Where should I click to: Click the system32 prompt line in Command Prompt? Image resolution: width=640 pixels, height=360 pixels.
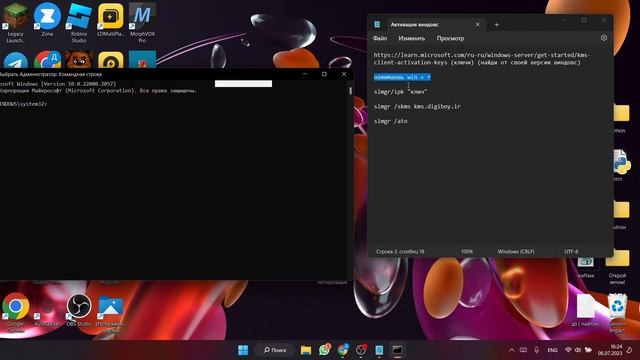point(23,104)
